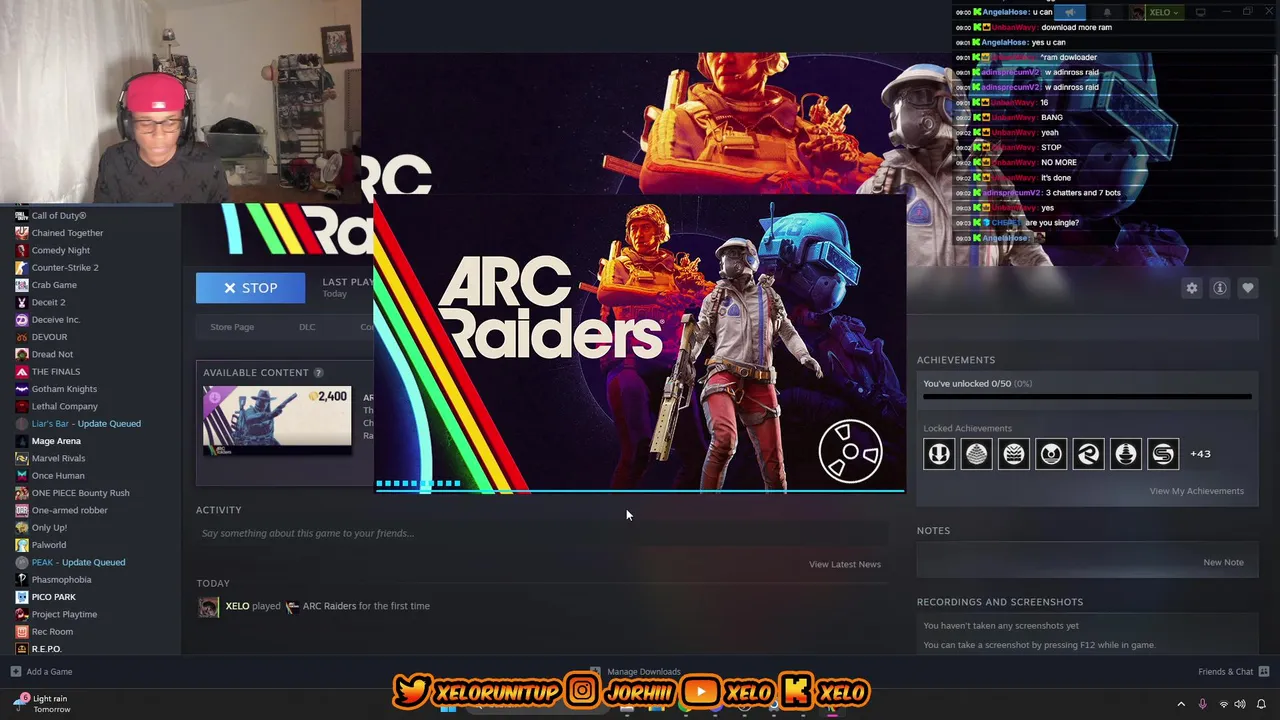1280x720 pixels.
Task: Click the first locked achievement icon
Action: [x=939, y=454]
